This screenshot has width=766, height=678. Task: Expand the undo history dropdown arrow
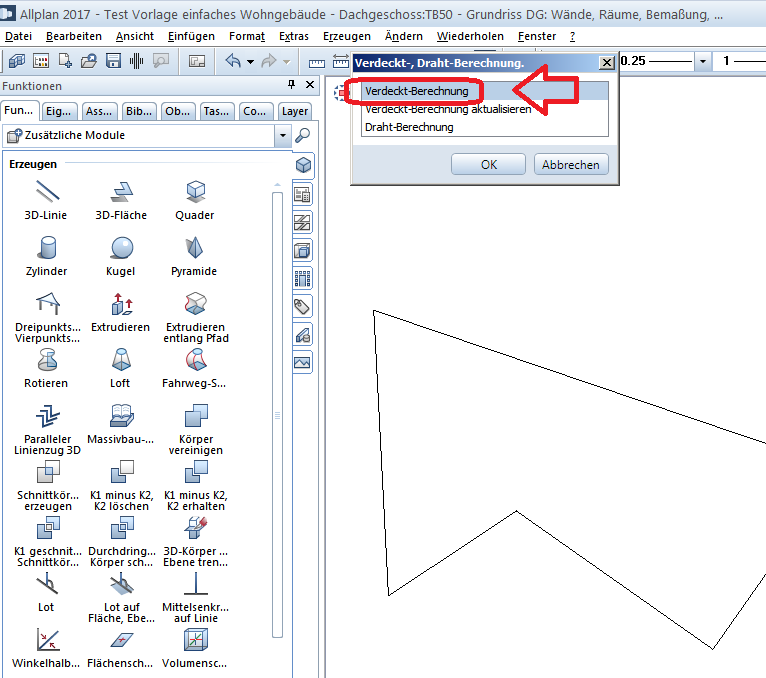250,62
